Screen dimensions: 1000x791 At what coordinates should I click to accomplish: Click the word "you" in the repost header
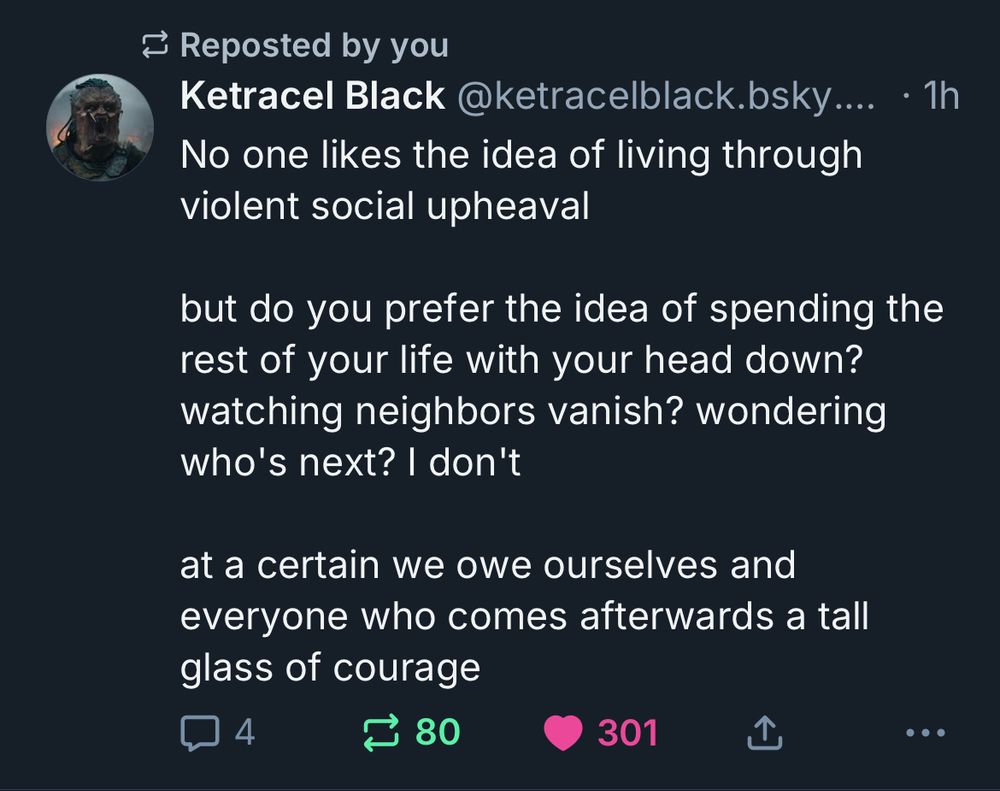click(x=419, y=45)
